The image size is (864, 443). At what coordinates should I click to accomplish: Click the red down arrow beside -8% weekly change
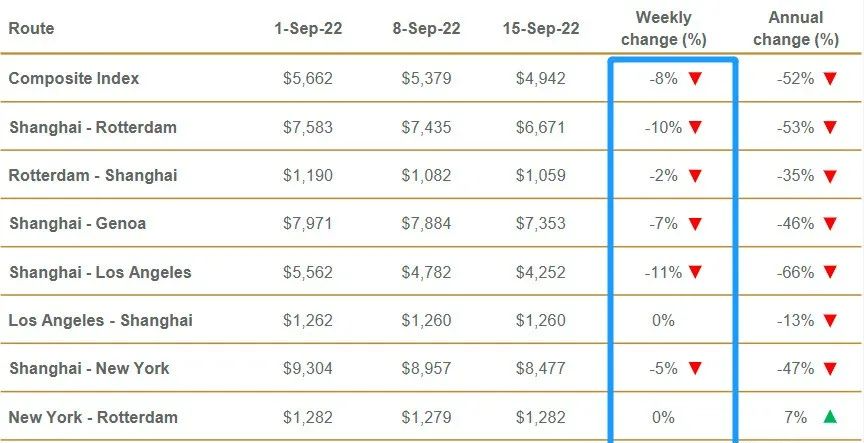[695, 79]
